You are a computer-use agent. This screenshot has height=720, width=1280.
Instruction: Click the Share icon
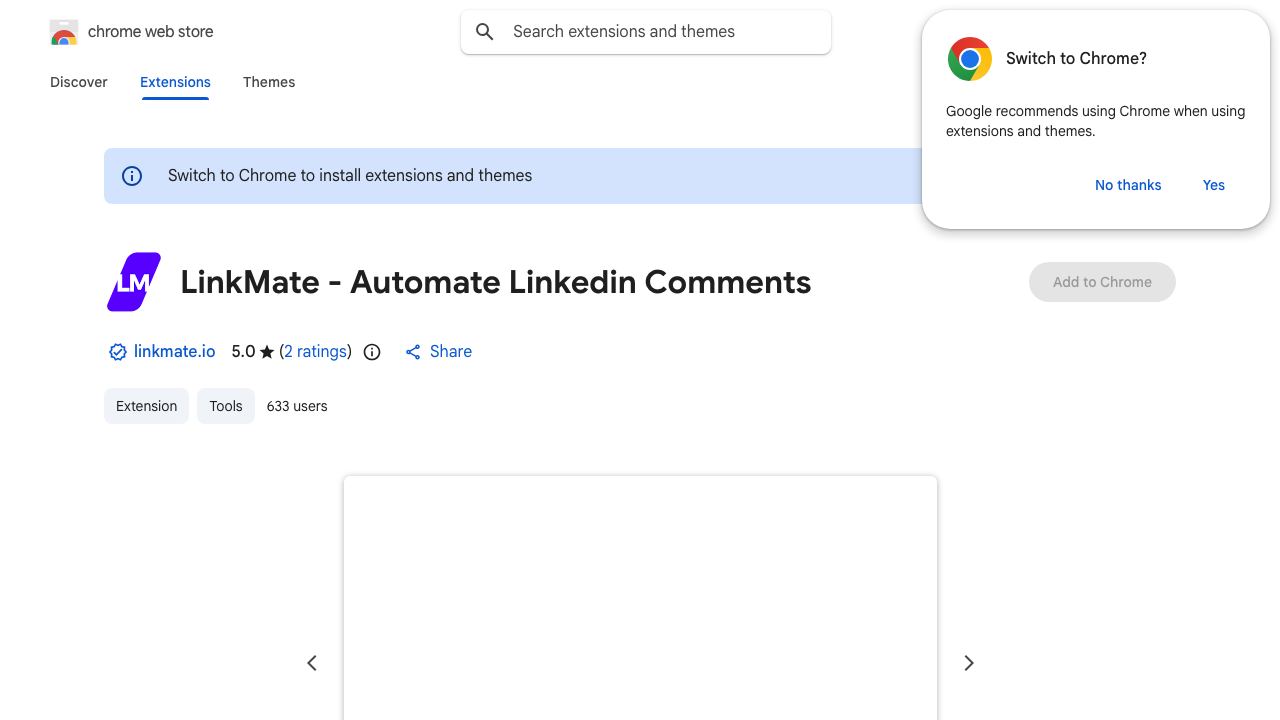413,352
